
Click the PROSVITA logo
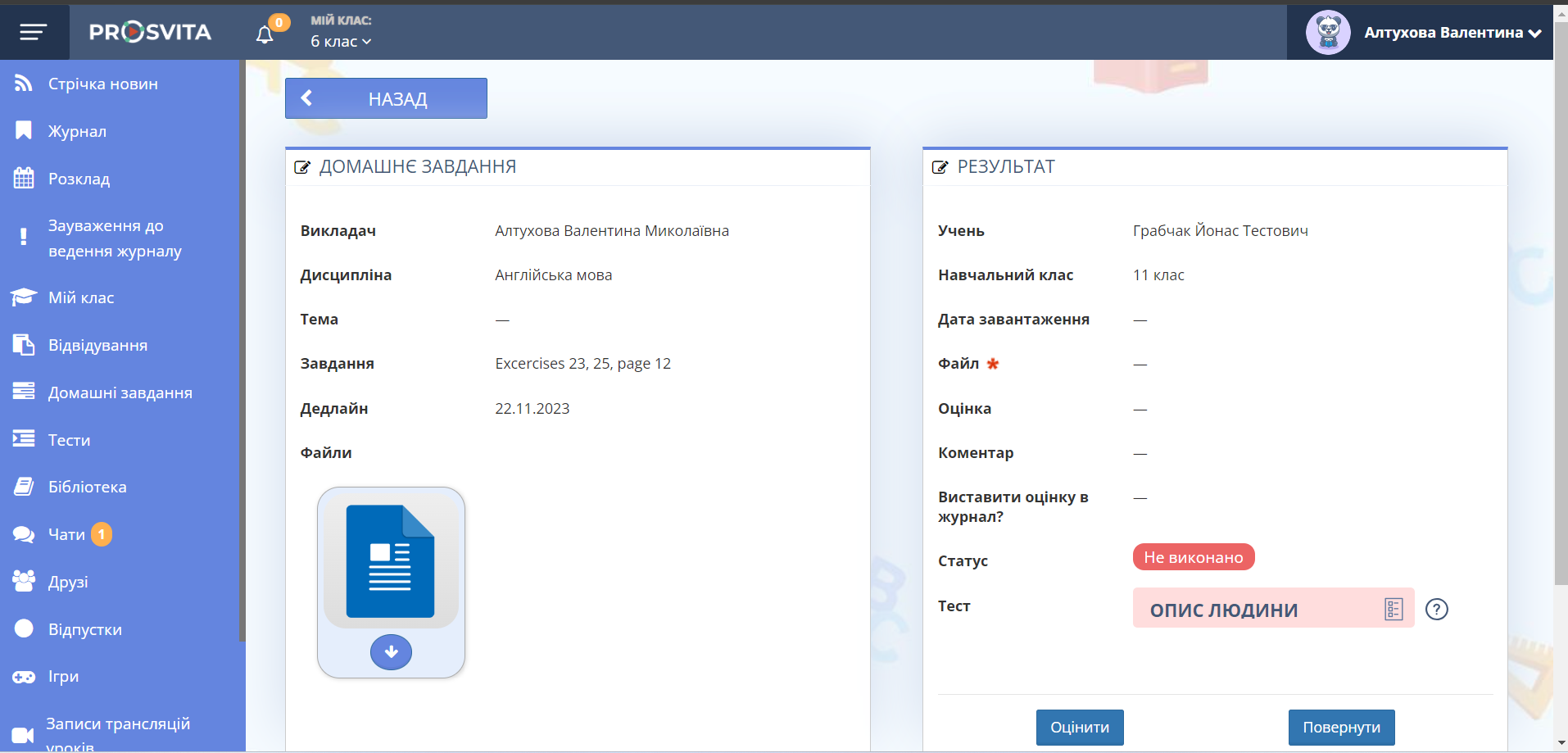pos(150,32)
